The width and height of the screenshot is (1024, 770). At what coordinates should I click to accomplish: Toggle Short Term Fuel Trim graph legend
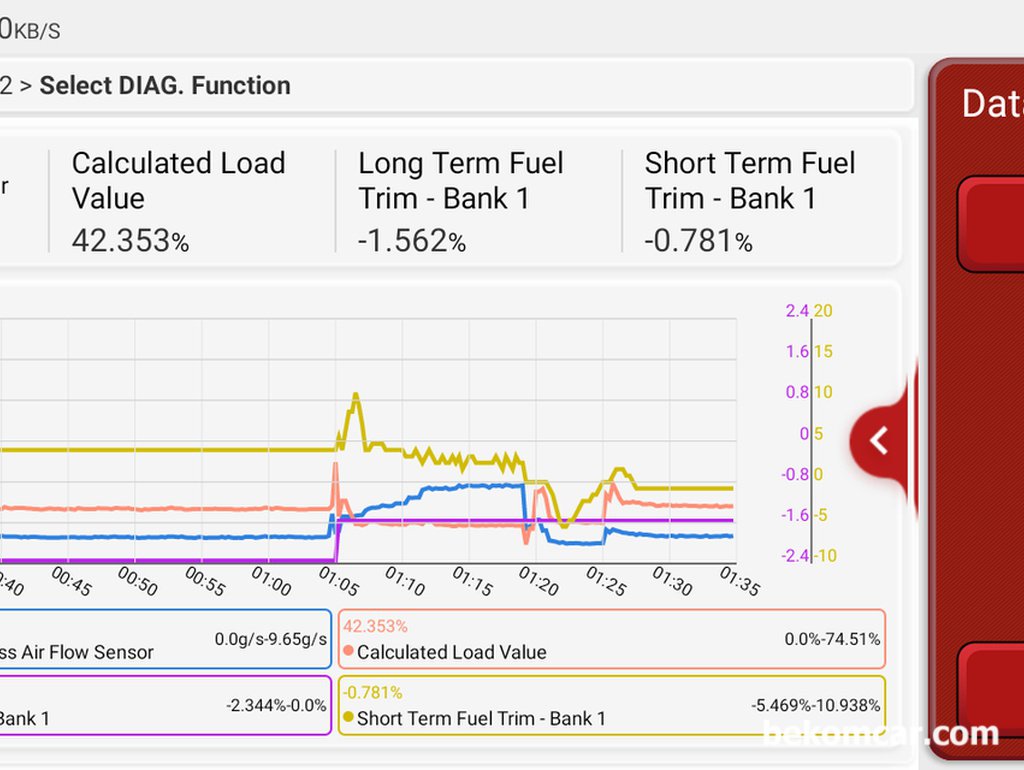(x=612, y=705)
